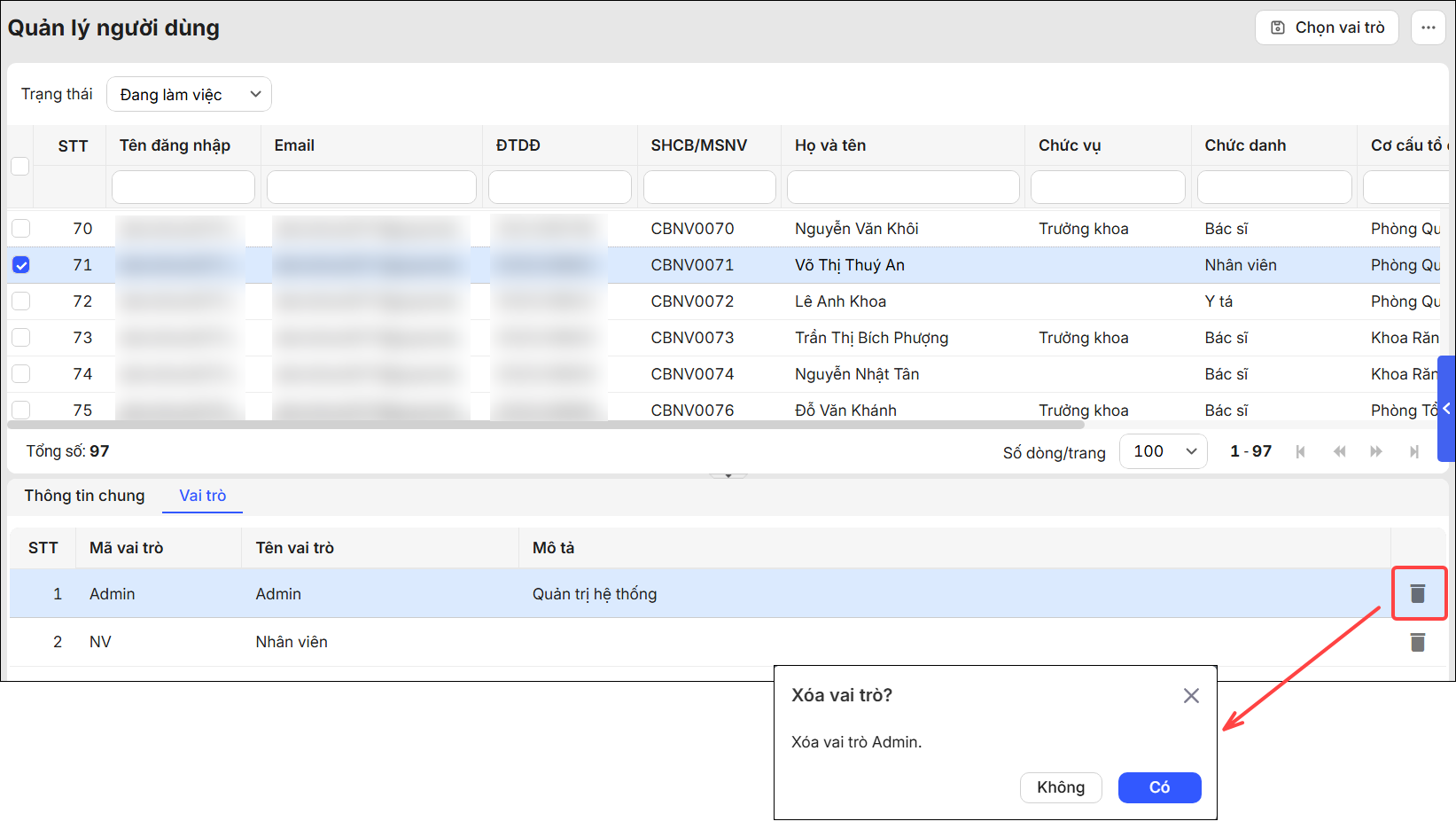Select the NV role code cell
The image size is (1456, 837).
pyautogui.click(x=100, y=642)
